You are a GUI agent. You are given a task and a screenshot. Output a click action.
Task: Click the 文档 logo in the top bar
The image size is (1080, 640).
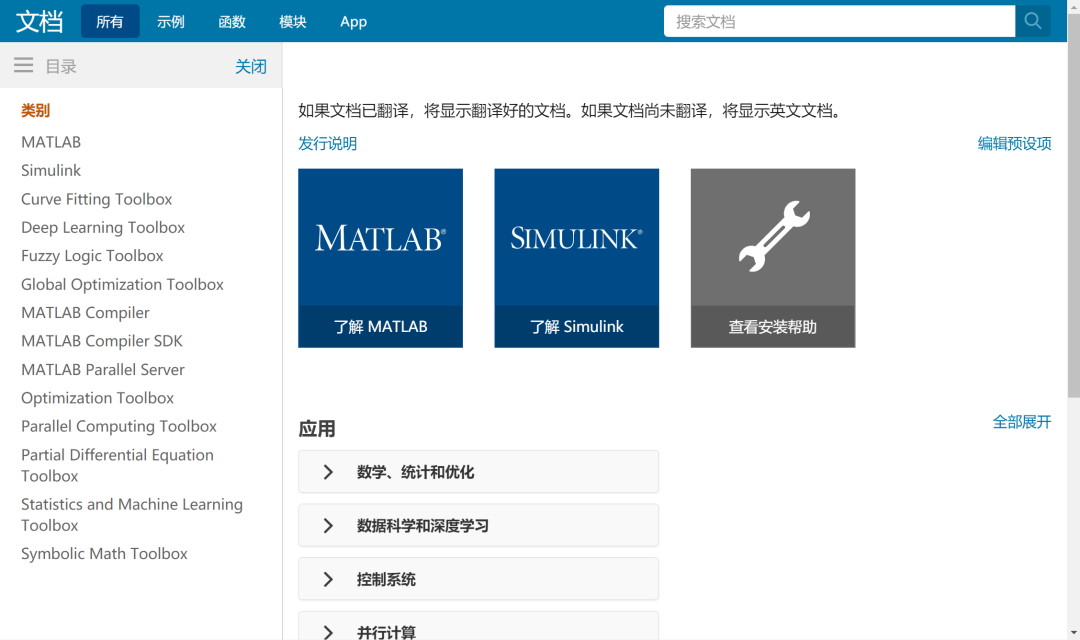(x=39, y=20)
